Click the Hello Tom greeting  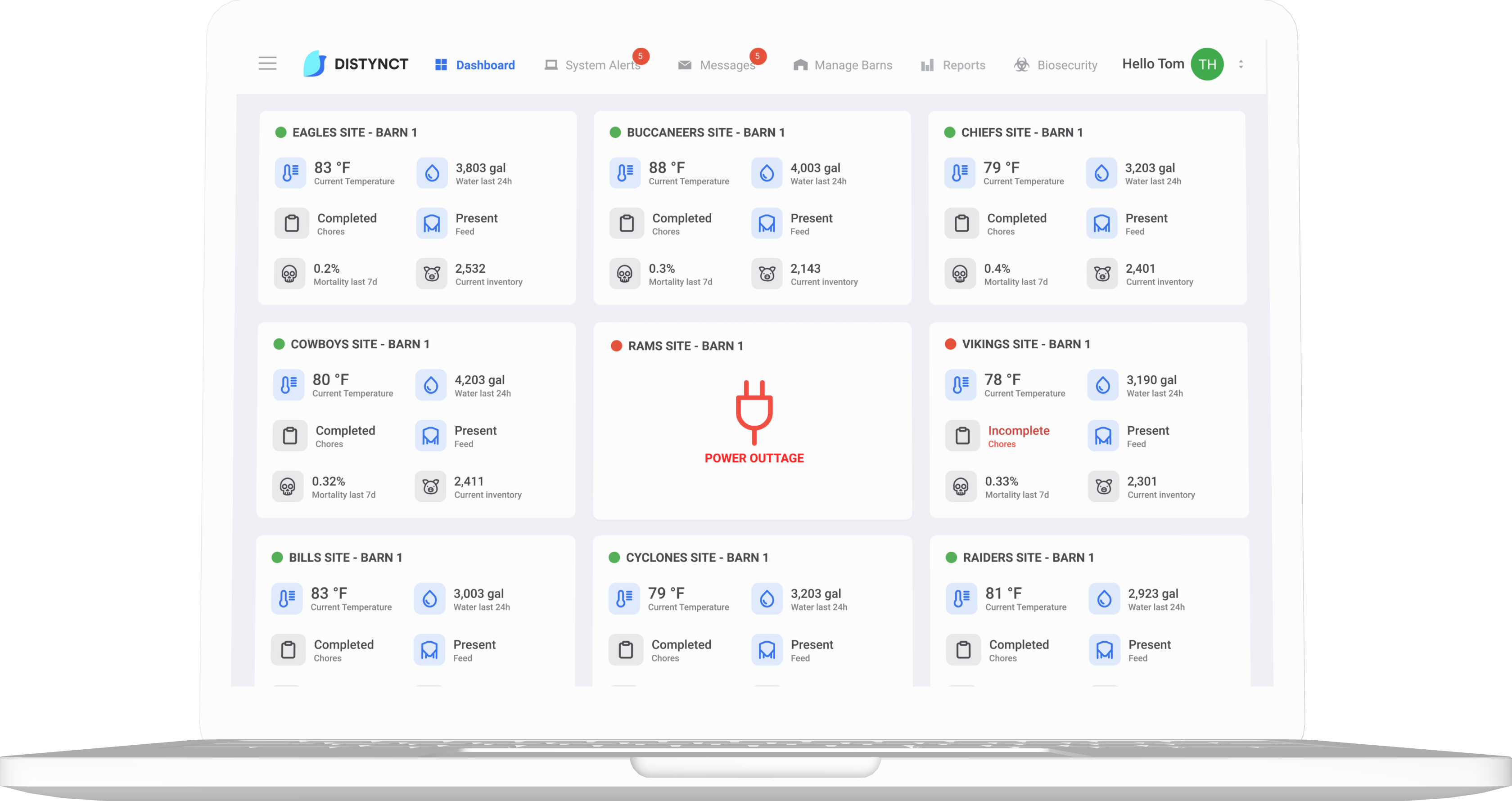(1153, 64)
